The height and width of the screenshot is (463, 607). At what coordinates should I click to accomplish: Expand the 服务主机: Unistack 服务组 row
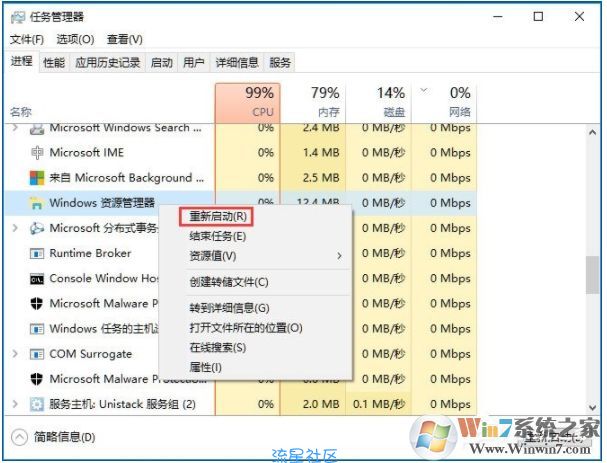[15, 404]
